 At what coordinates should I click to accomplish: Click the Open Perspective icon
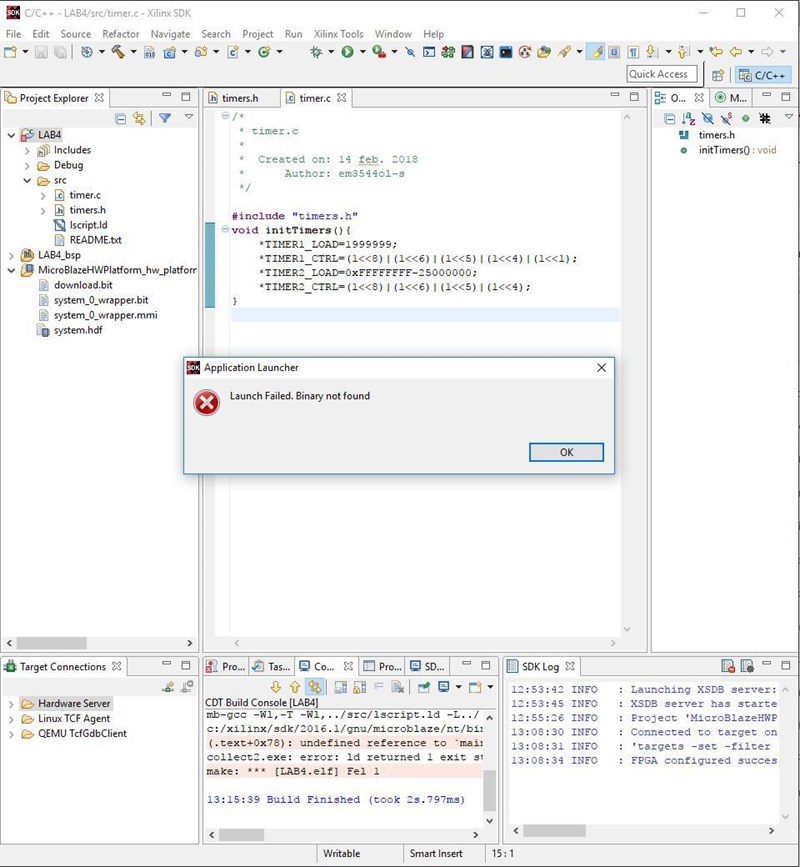(717, 74)
